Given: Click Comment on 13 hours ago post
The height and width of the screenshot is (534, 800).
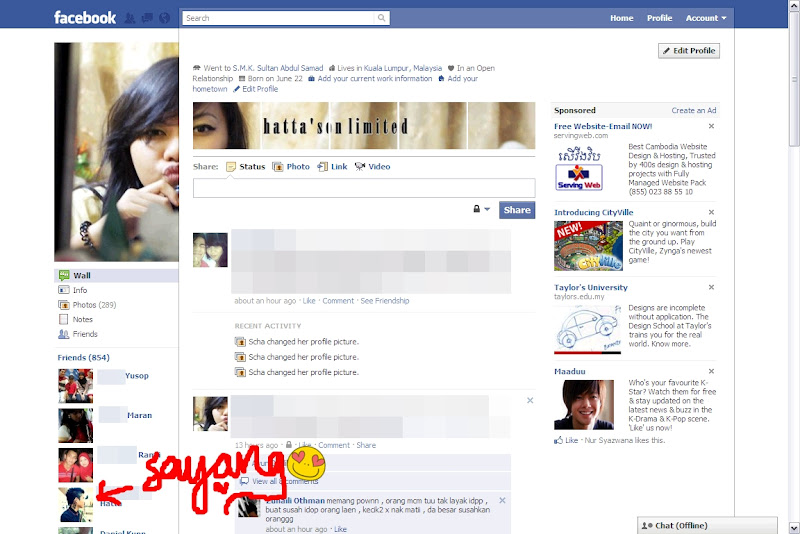Looking at the screenshot, I should point(334,445).
